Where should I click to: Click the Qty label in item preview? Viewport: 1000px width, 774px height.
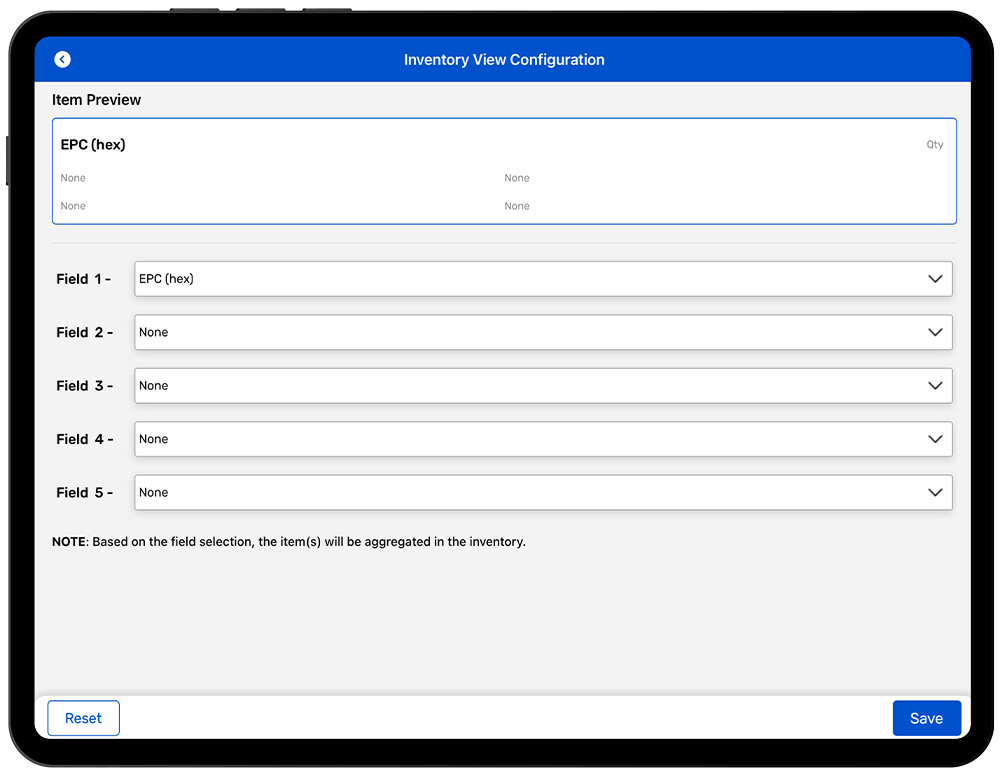(x=934, y=145)
